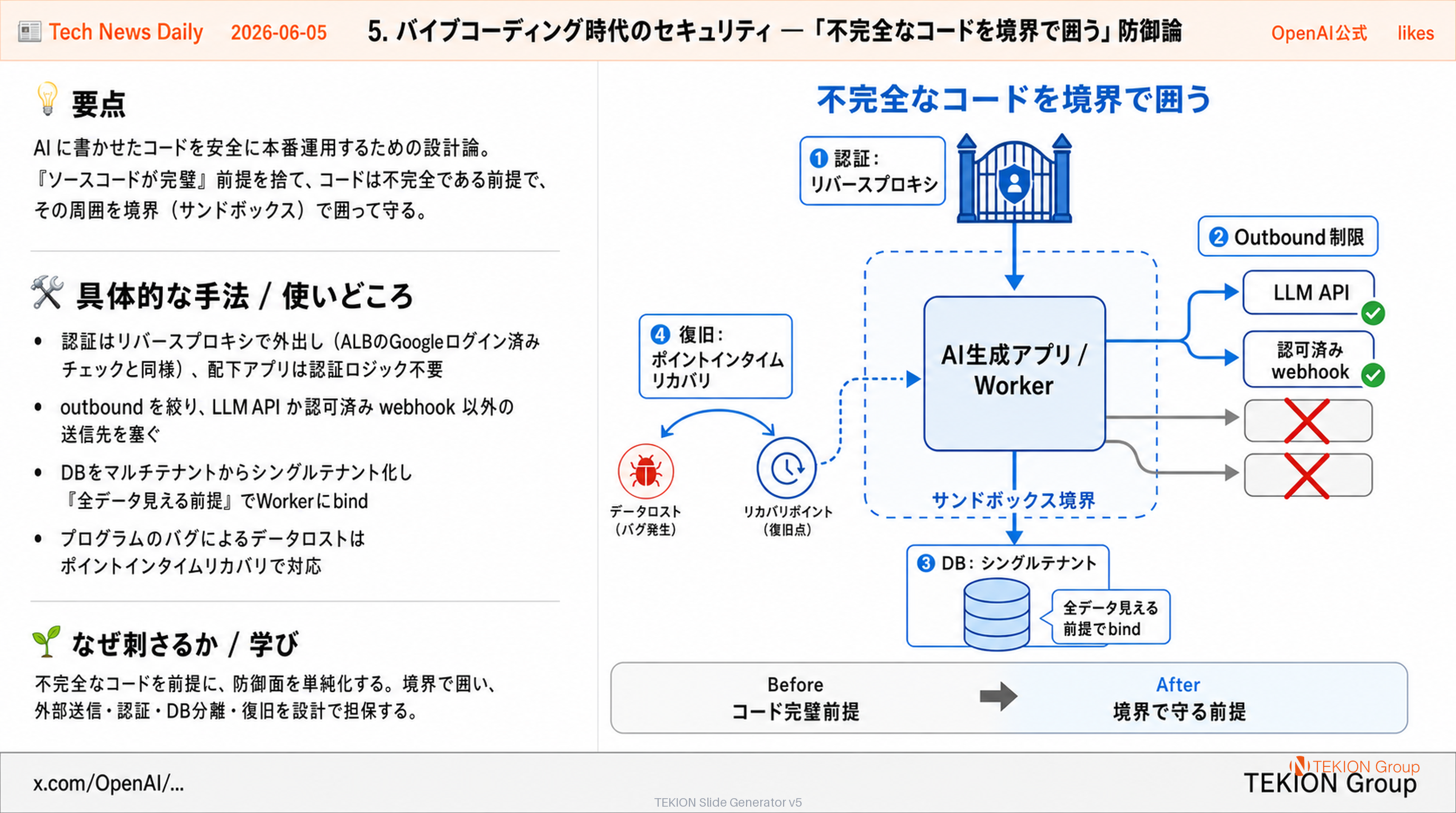Click the After 境界で守る前提 text

click(1179, 698)
